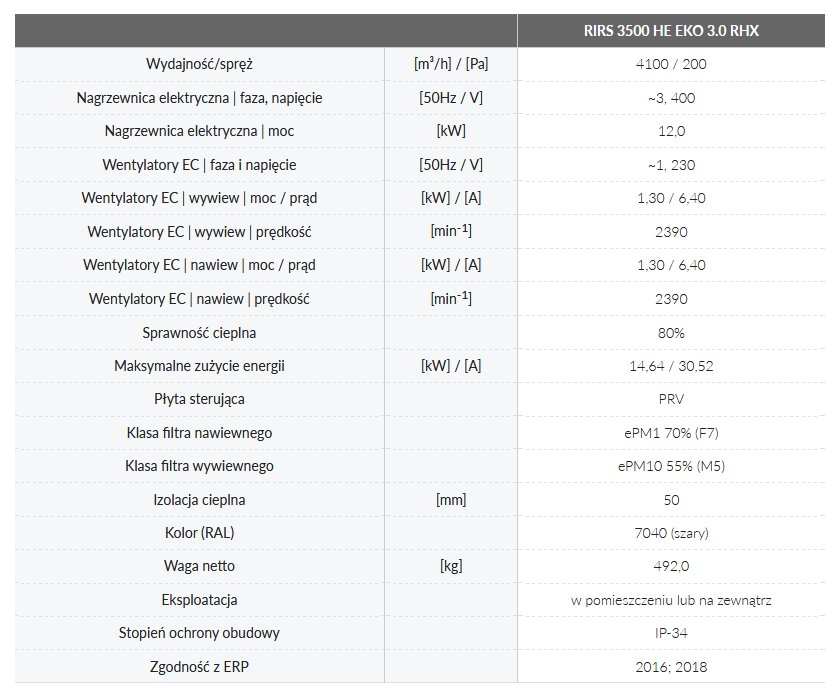Select the Wentylatory EC | faza i napięcie label
The width and height of the screenshot is (839, 697).
tap(199, 165)
